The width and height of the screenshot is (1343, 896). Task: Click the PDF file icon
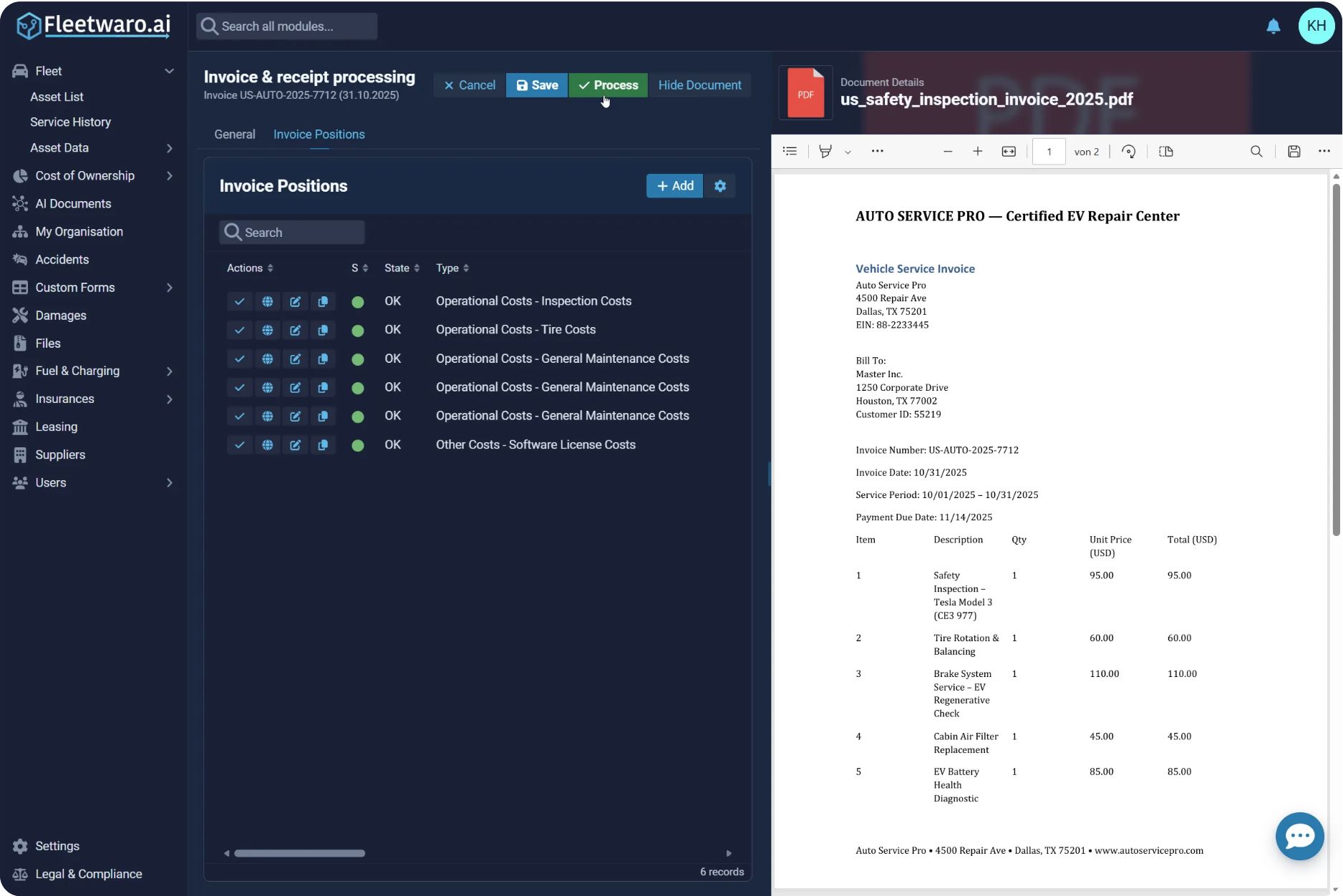(805, 93)
